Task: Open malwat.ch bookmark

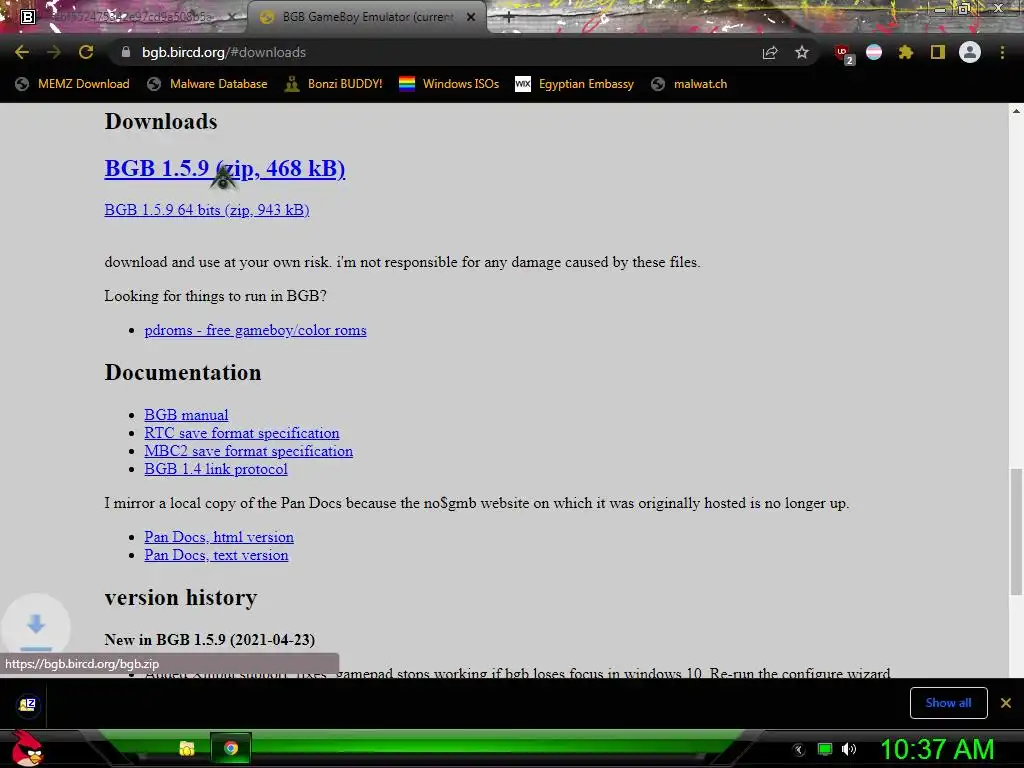Action: click(689, 84)
